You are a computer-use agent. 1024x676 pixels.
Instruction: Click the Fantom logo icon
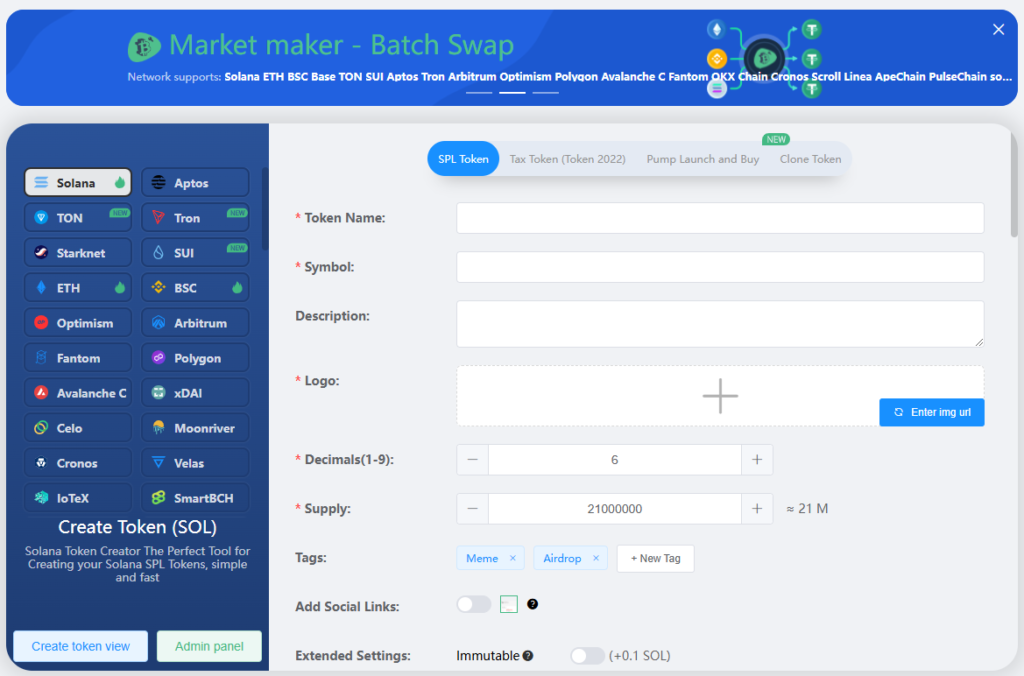[x=41, y=358]
